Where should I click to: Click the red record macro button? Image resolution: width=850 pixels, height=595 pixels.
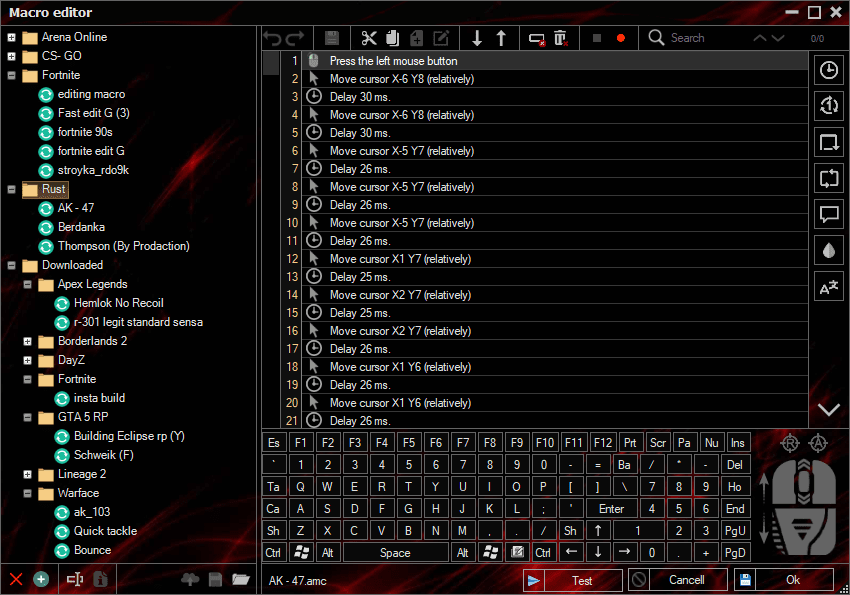(x=621, y=38)
